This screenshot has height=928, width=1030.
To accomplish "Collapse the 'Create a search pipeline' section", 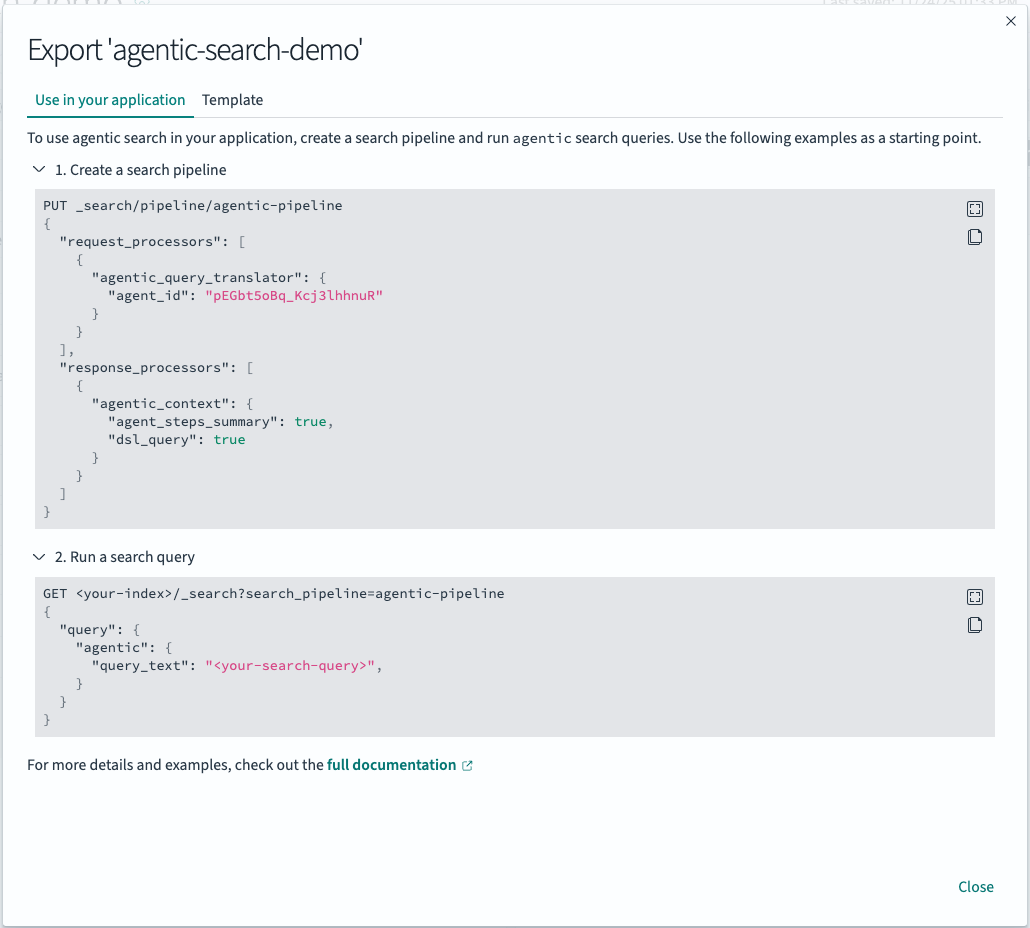I will 39,170.
